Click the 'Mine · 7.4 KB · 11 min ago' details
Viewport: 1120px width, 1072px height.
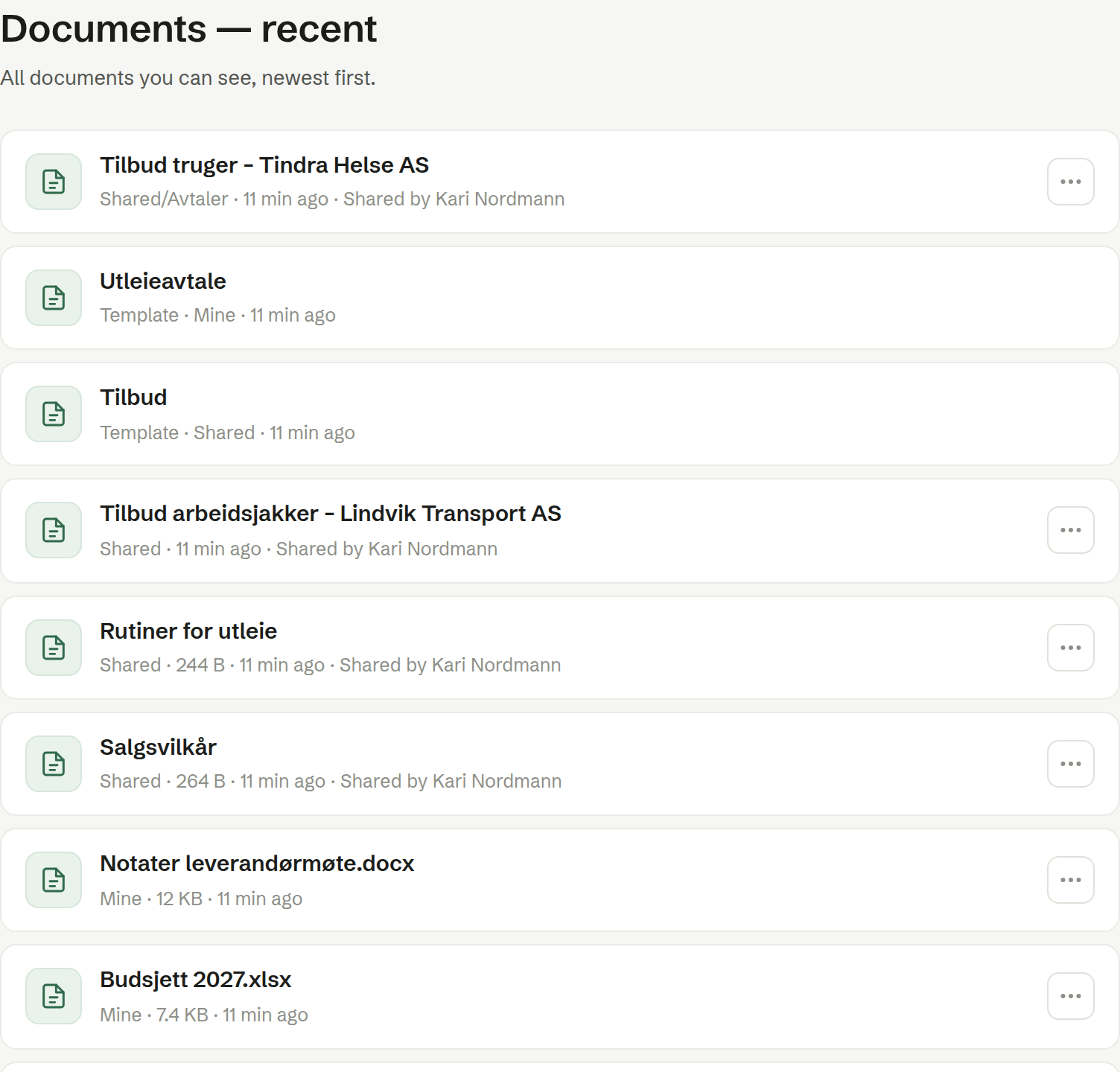coord(204,1015)
